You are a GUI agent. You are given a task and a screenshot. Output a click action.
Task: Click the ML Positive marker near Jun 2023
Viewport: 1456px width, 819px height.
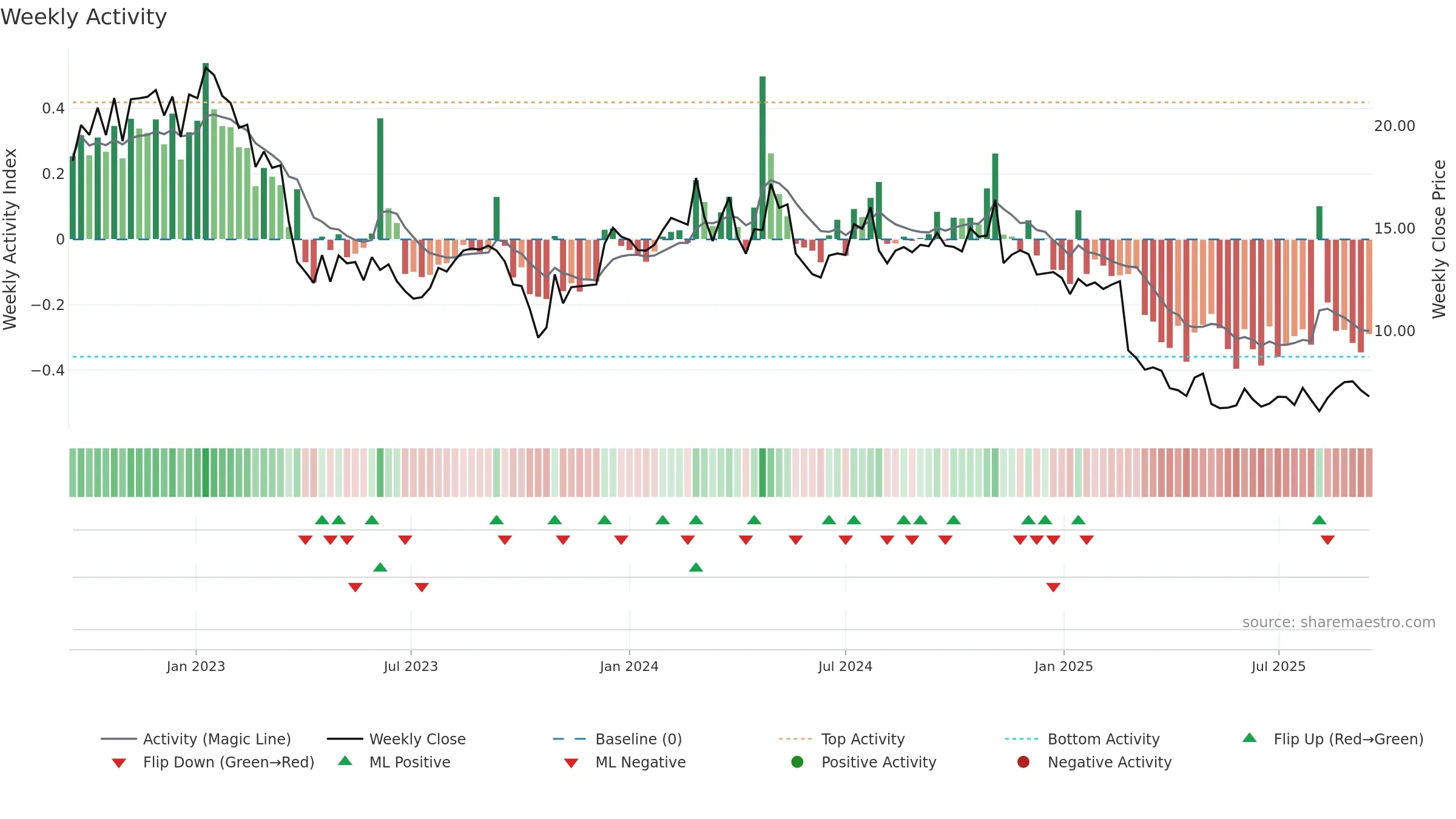380,567
